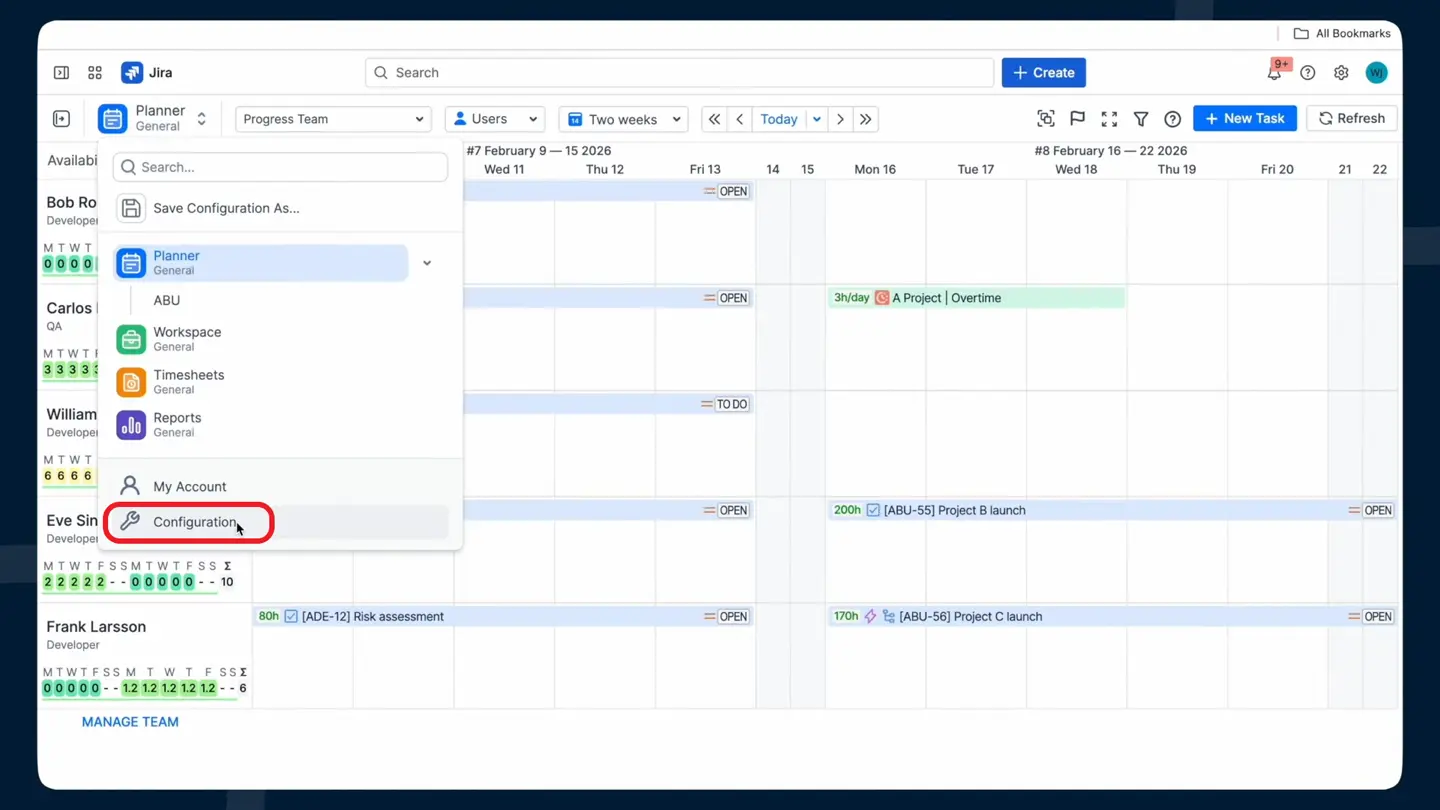Select the Reports module icon

[131, 425]
